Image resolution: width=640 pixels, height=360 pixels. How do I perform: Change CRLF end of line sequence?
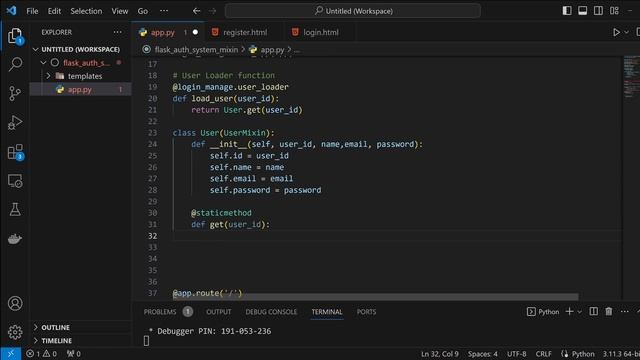pyautogui.click(x=543, y=354)
